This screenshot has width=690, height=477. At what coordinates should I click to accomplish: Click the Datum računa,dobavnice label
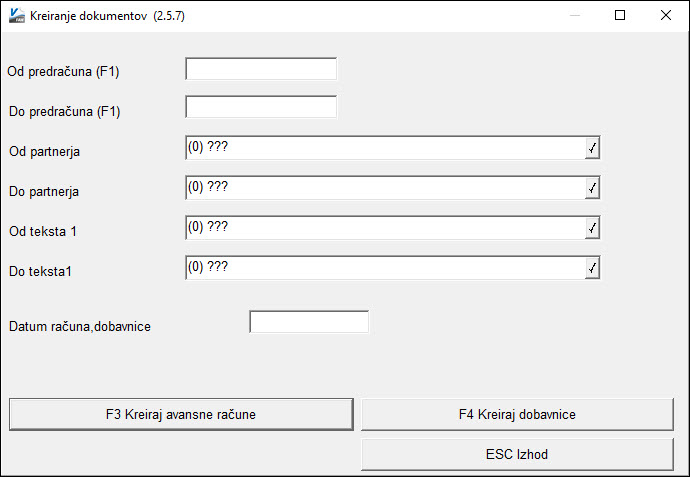pyautogui.click(x=80, y=327)
